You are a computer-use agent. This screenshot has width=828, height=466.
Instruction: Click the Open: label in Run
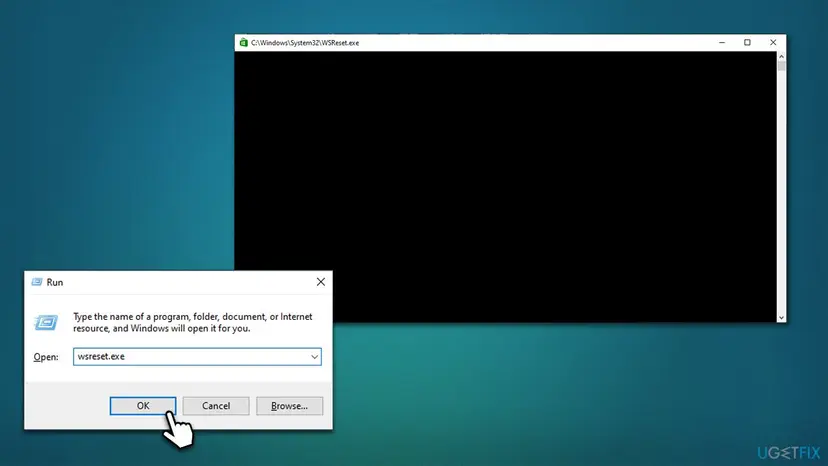point(46,357)
